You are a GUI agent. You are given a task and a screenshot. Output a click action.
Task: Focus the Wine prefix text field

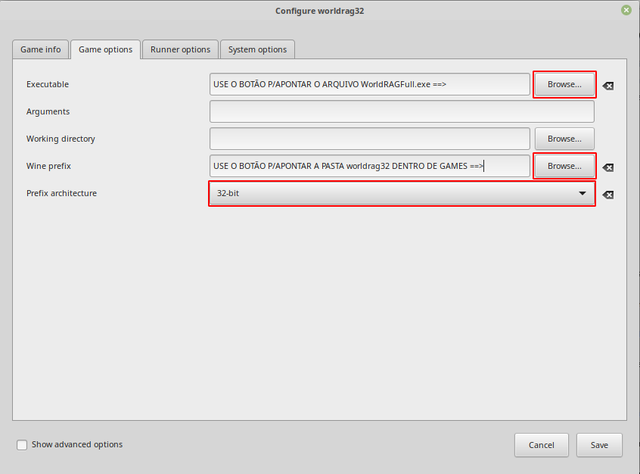(370, 166)
